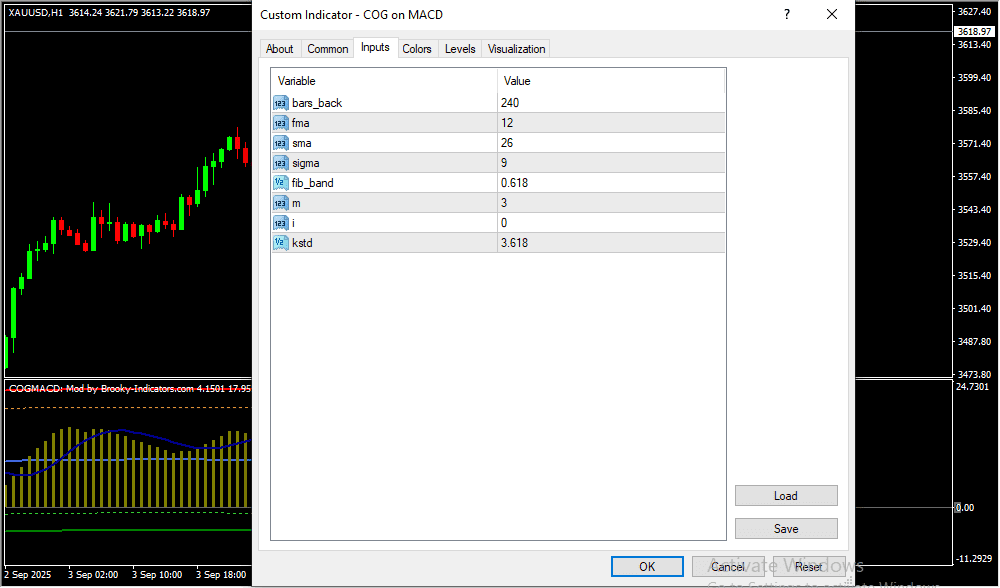Close the Custom Indicator dialog
This screenshot has height=588, width=1000.
coord(831,15)
